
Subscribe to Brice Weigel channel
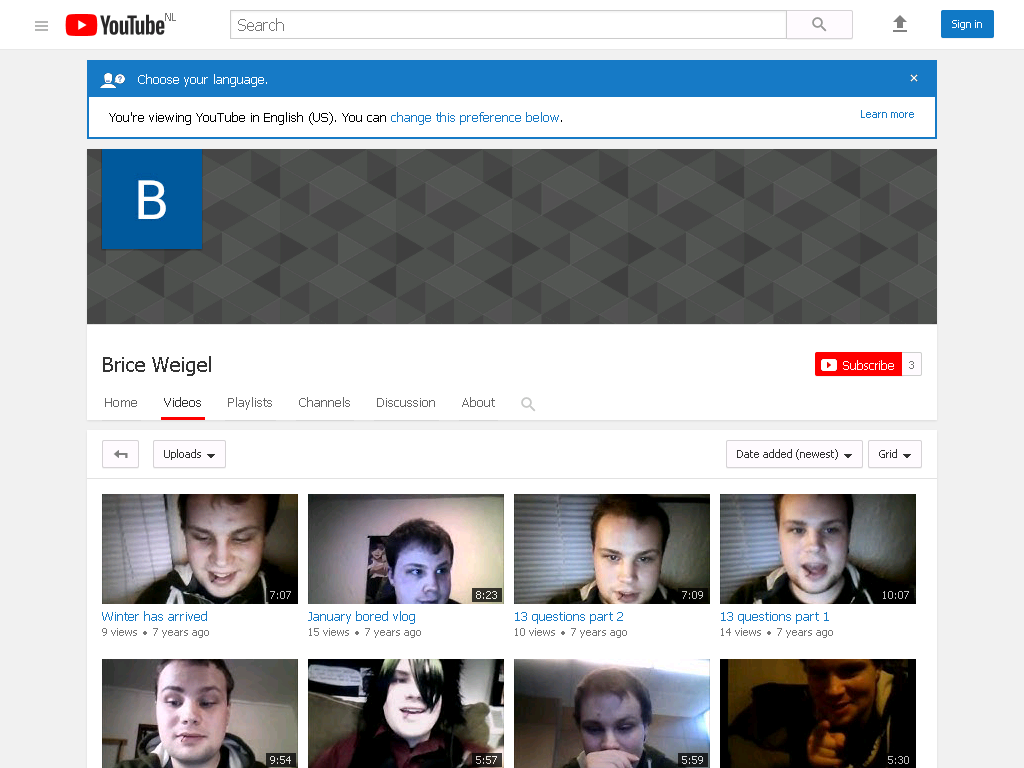click(858, 364)
